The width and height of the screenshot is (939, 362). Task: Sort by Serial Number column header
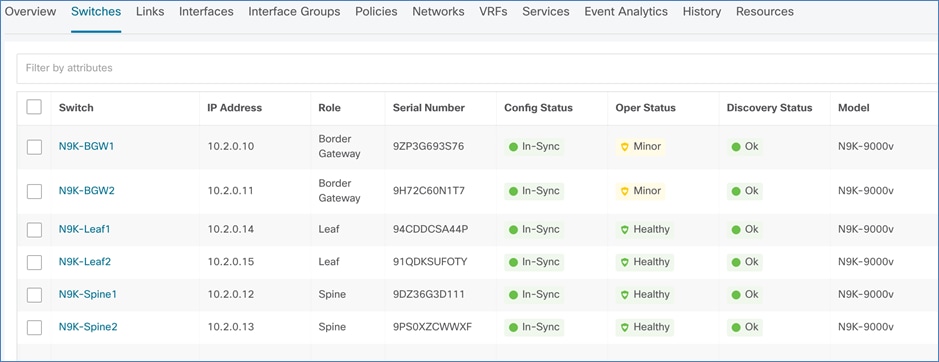click(x=429, y=108)
